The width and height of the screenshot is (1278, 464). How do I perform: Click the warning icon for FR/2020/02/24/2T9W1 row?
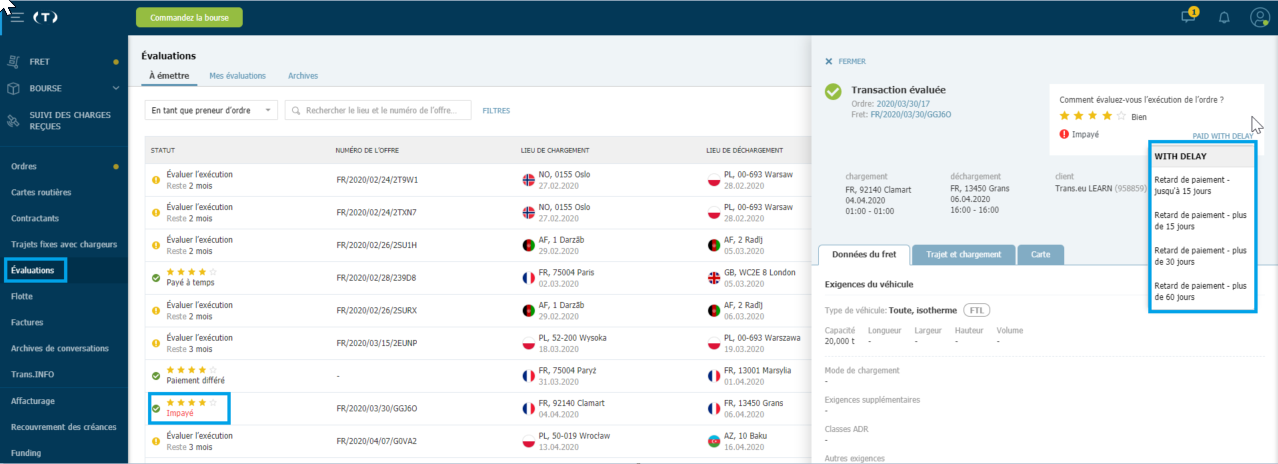(156, 180)
